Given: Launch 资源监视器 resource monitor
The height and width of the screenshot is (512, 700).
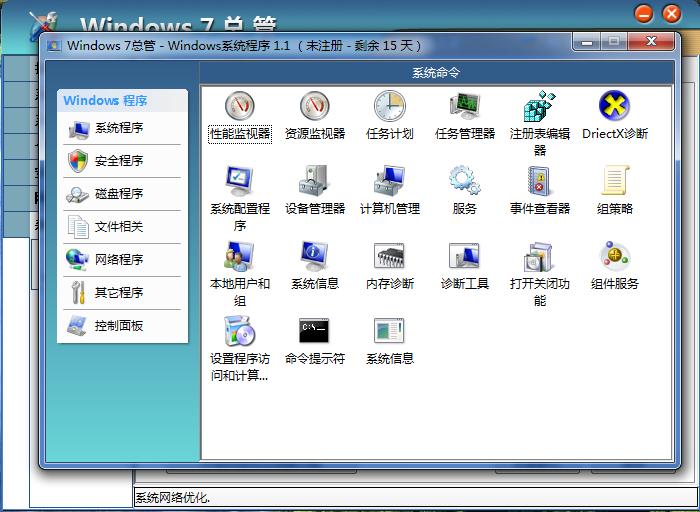Looking at the screenshot, I should tap(315, 116).
